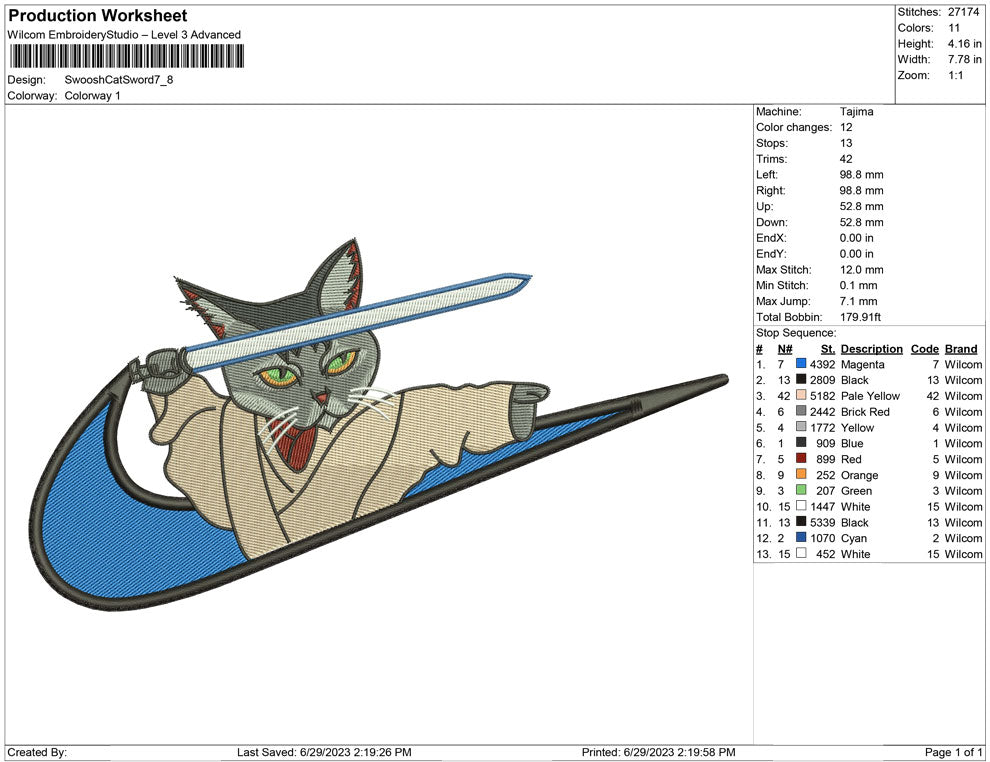The image size is (990, 762).
Task: Click the Description column header
Action: [x=872, y=348]
